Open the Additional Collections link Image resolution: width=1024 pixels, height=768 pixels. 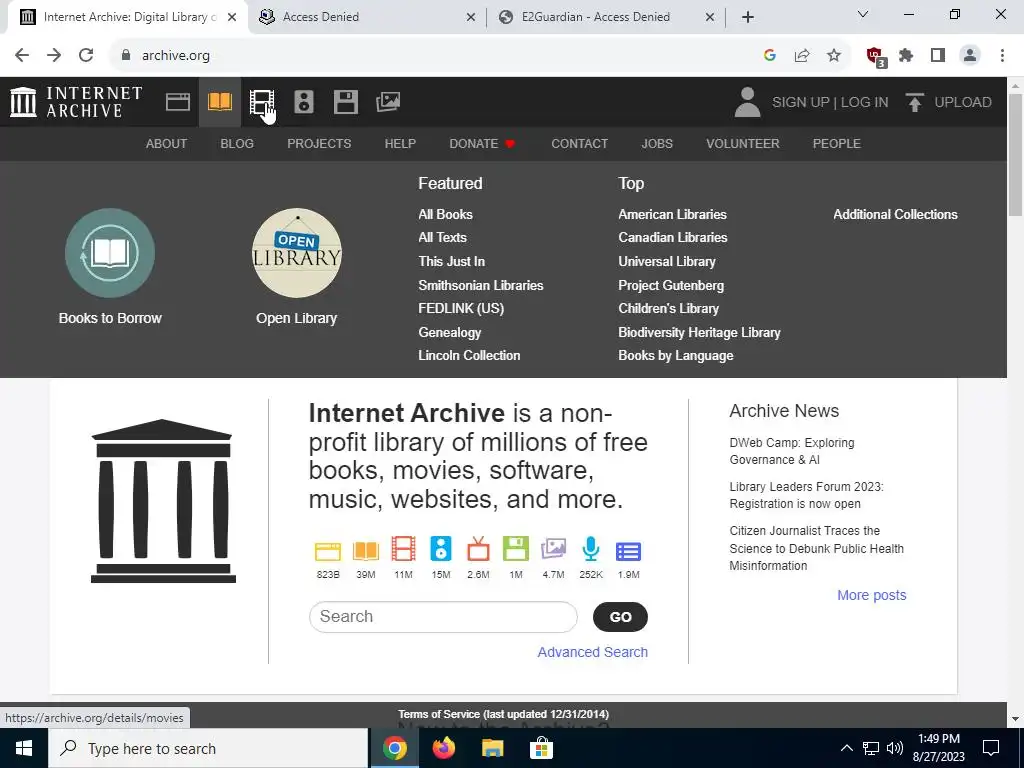click(895, 214)
